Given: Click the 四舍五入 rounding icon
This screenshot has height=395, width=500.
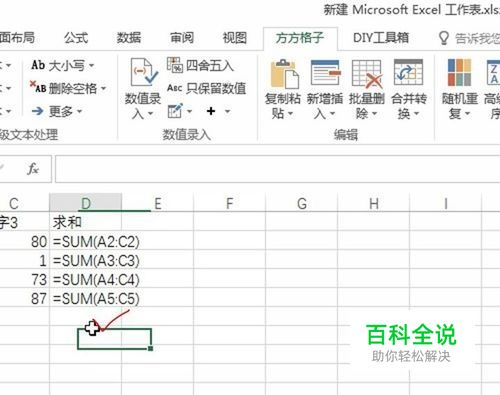Looking at the screenshot, I should click(x=175, y=65).
